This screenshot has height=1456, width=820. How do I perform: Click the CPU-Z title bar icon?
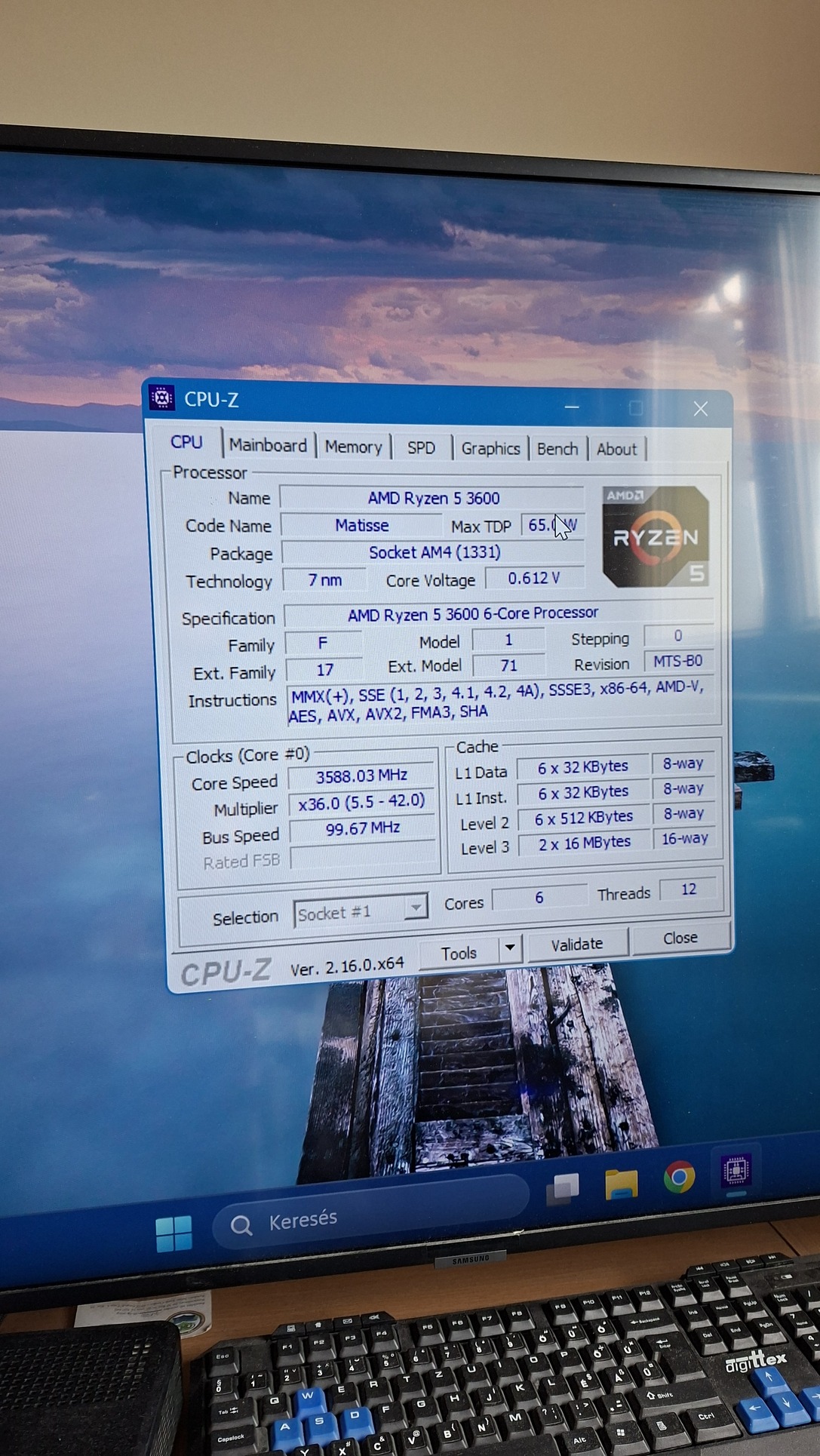[162, 397]
